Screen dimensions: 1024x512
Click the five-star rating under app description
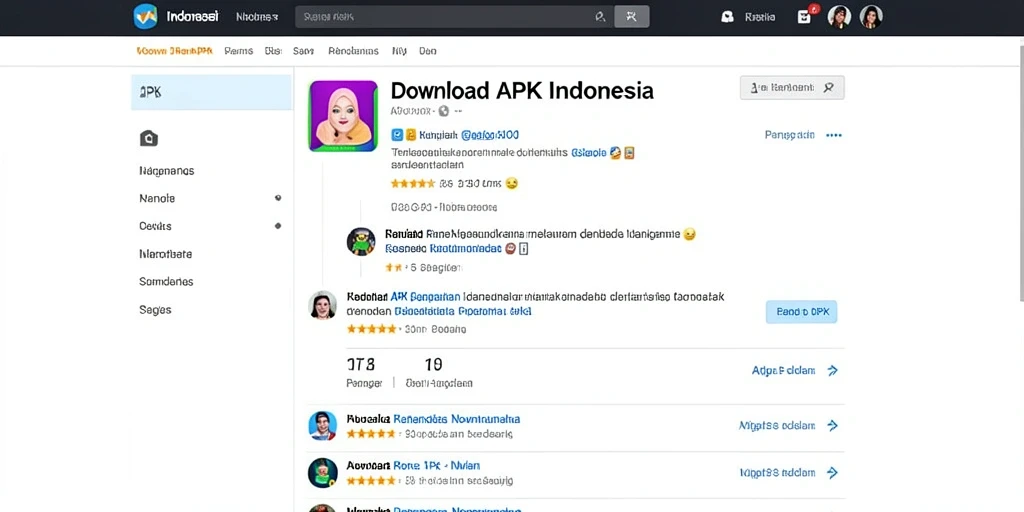(413, 184)
